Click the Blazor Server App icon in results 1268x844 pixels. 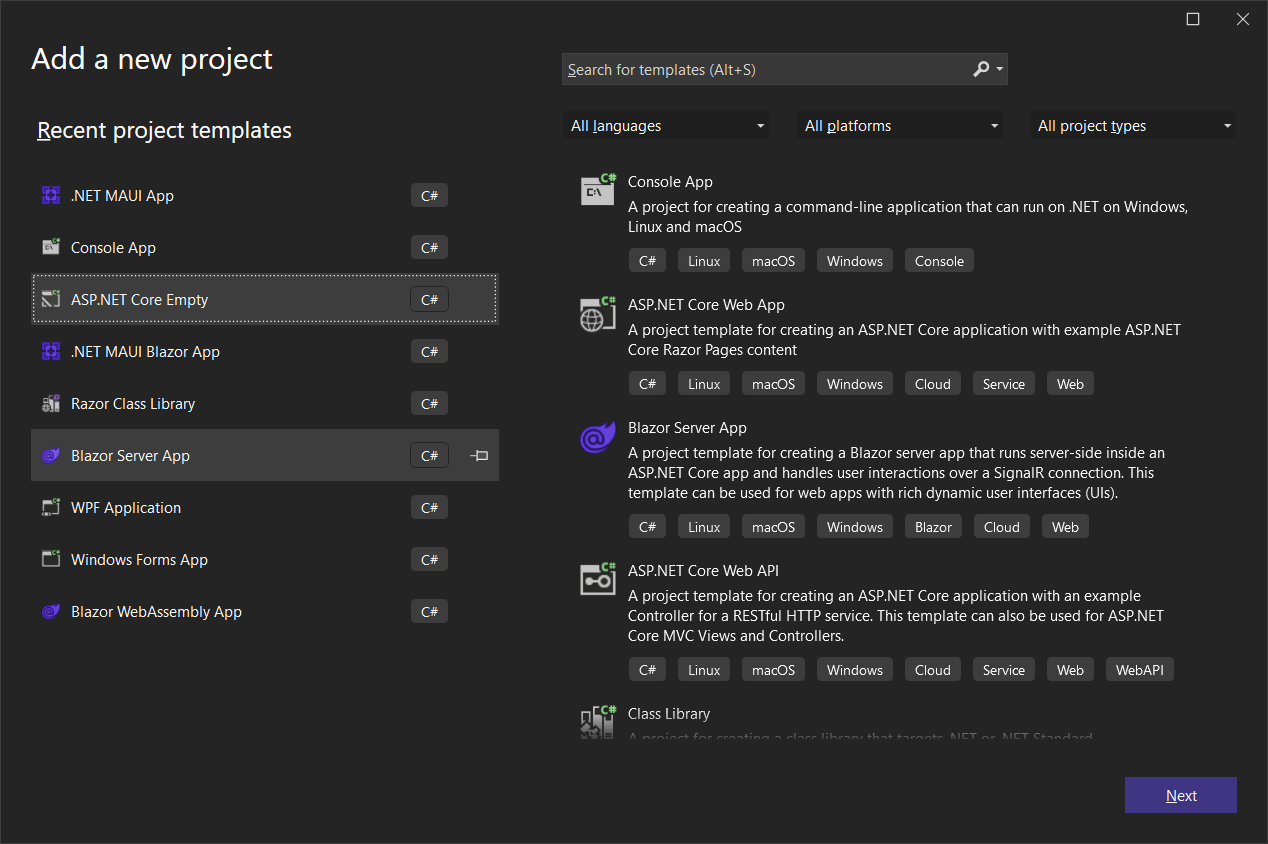pyautogui.click(x=598, y=437)
